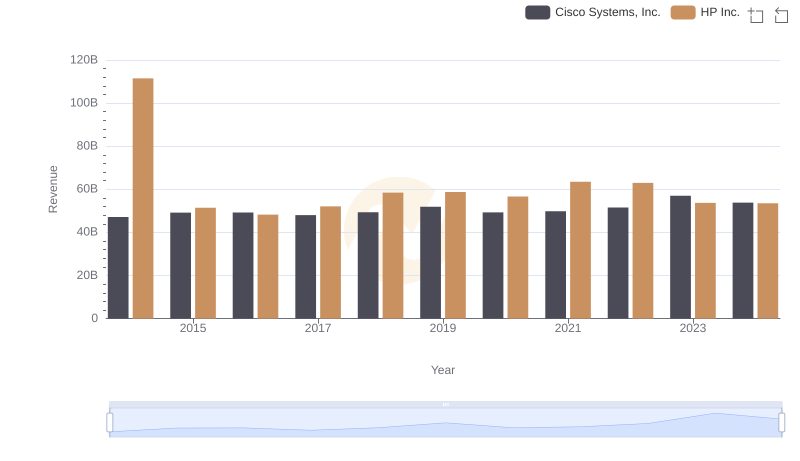Click the Cisco Systems, Inc. legend label
Viewport: 800px width, 461px height.
tap(608, 12)
